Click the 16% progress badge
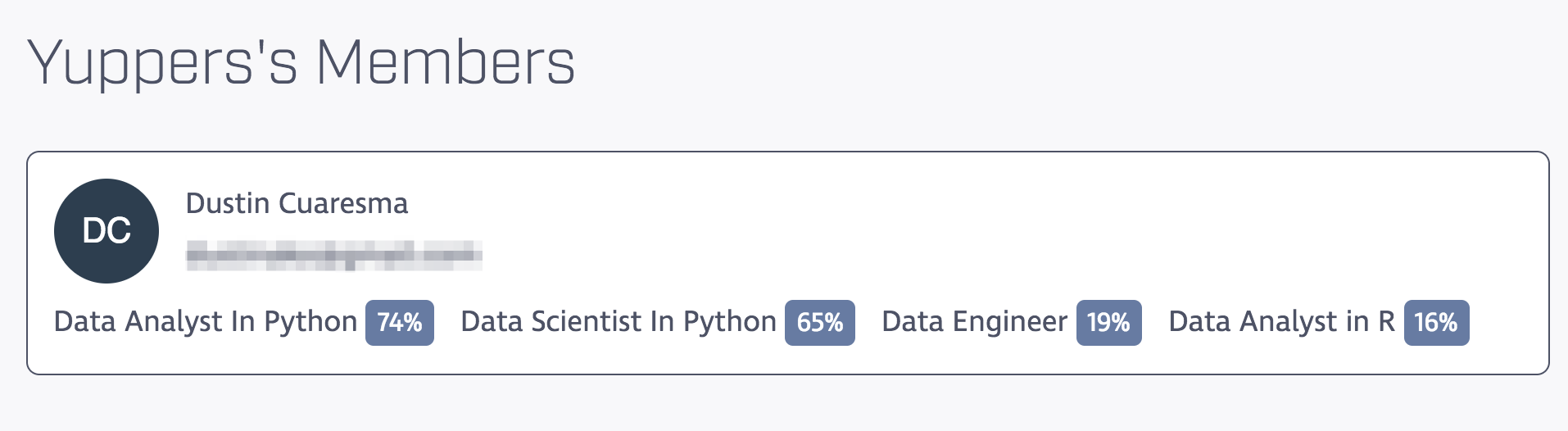Viewport: 1568px width, 431px height. [x=1436, y=322]
